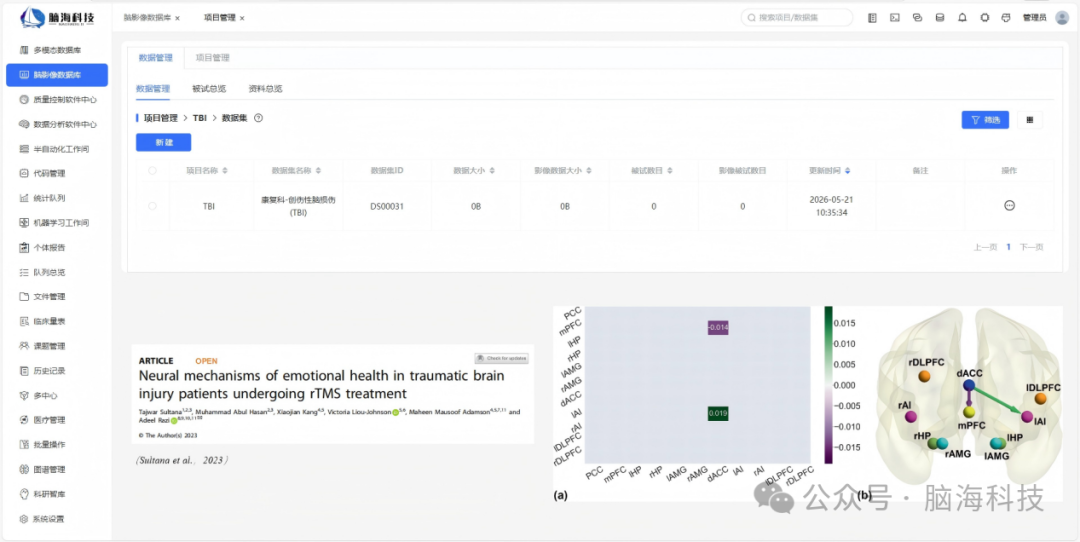Go to 上一页 in pagination
The height and width of the screenshot is (542, 1080).
[x=984, y=247]
